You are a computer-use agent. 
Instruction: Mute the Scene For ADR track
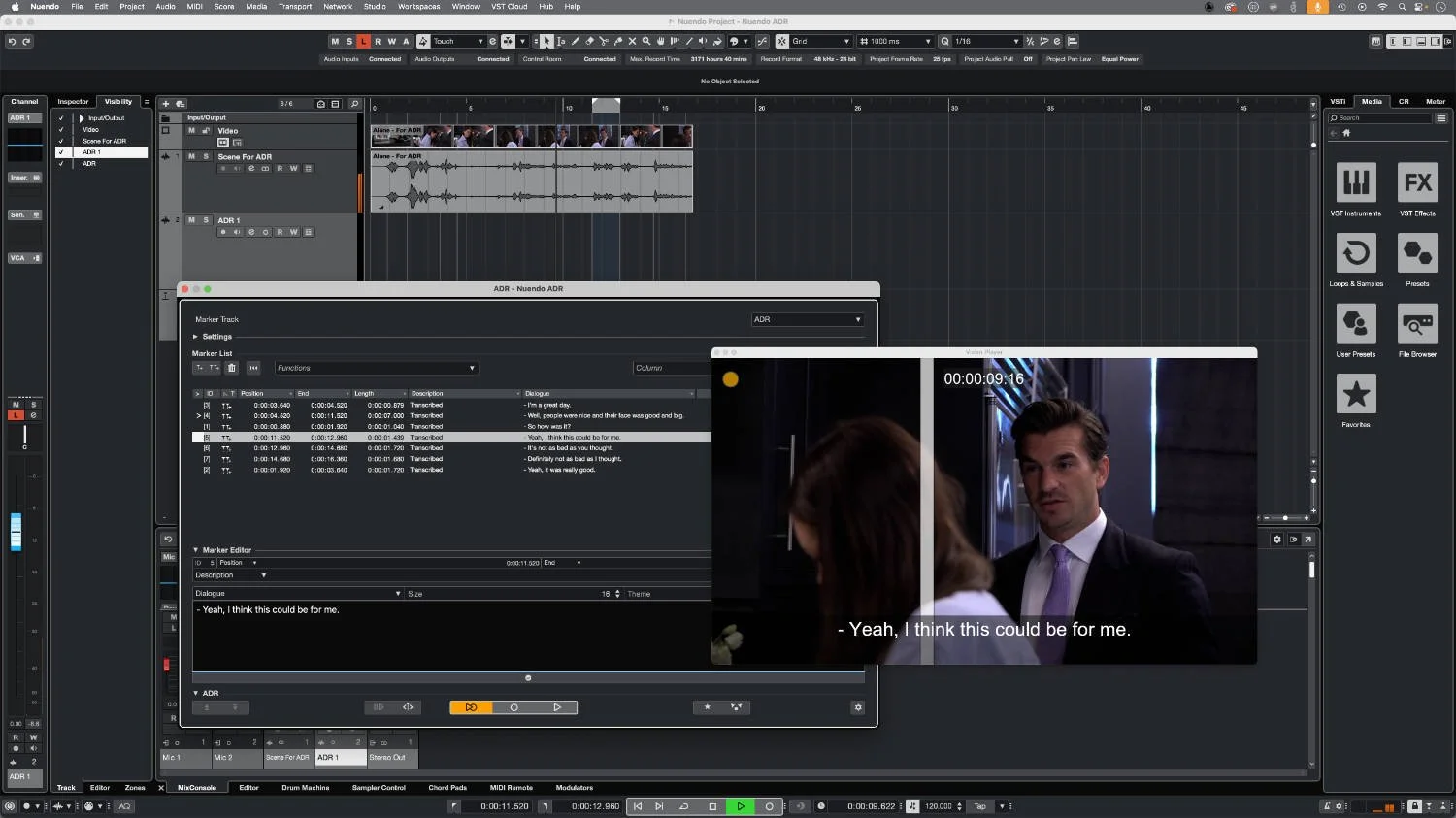click(x=191, y=156)
